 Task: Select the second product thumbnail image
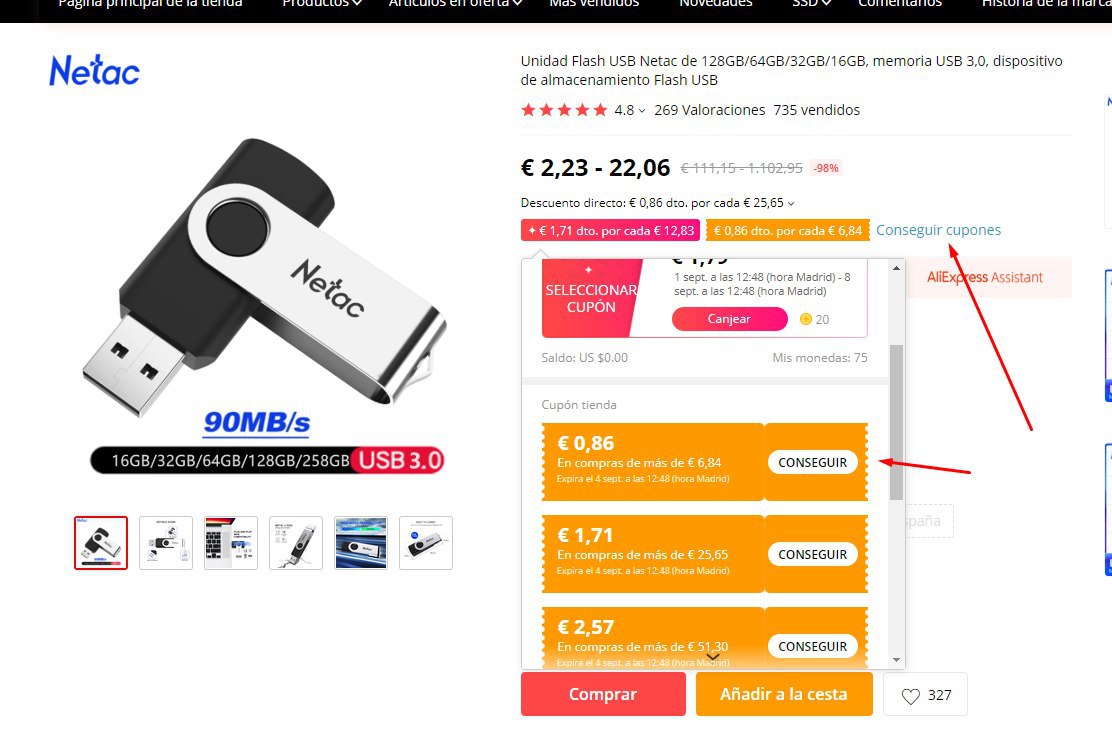(x=166, y=543)
